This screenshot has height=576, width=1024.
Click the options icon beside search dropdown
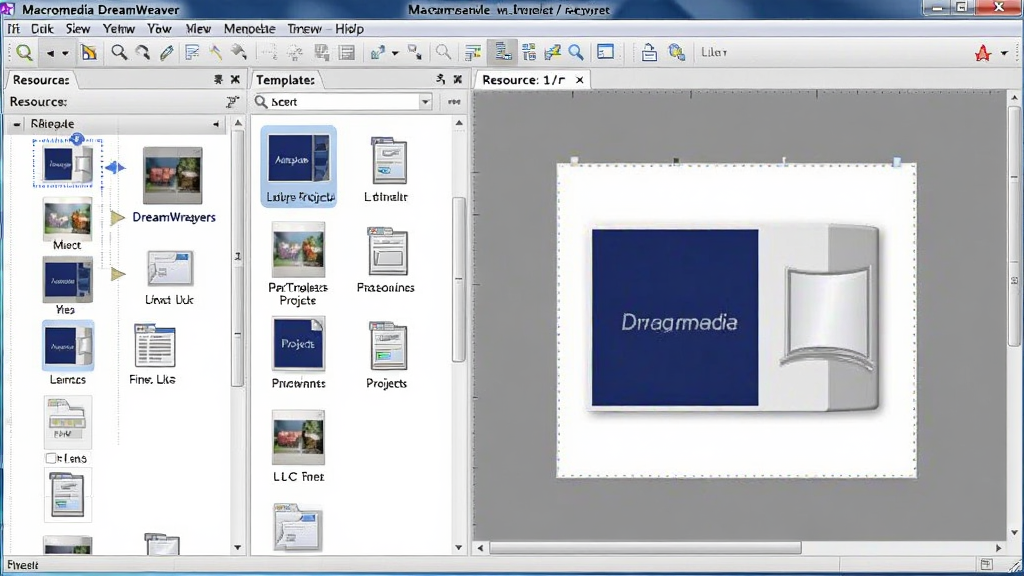[x=454, y=102]
